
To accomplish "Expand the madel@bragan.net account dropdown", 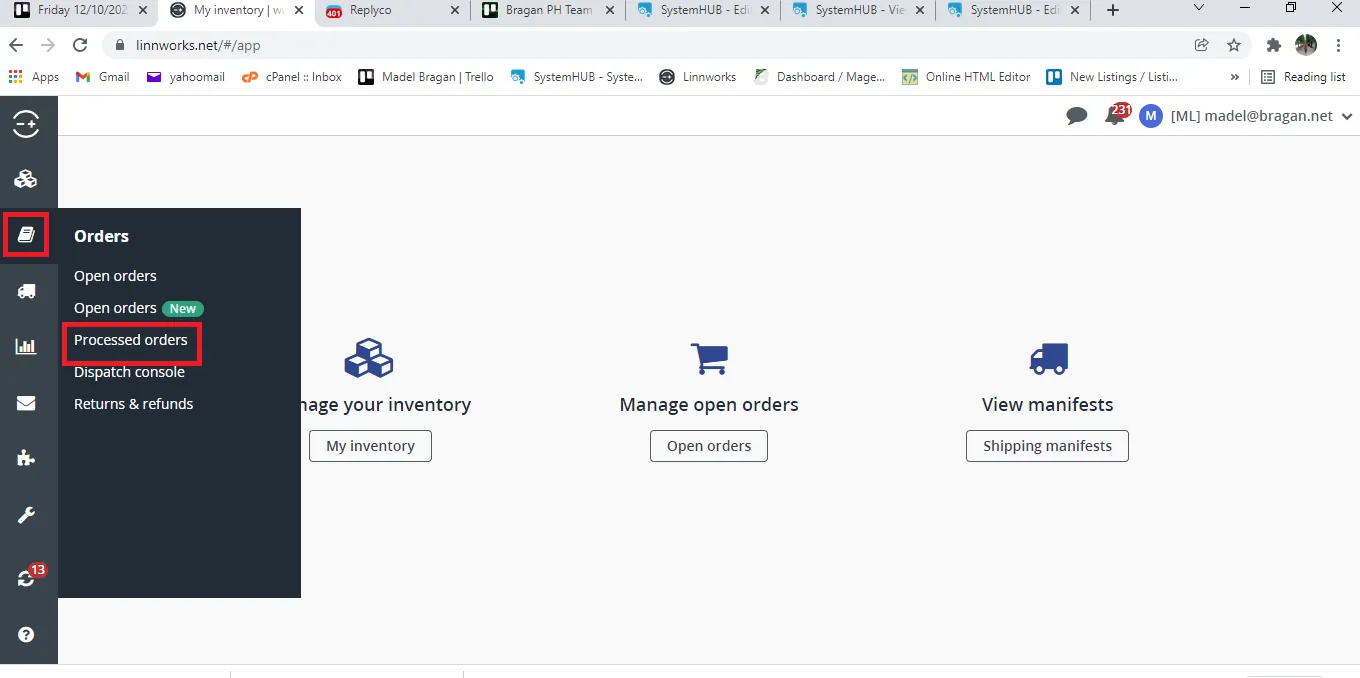I will click(x=1347, y=116).
